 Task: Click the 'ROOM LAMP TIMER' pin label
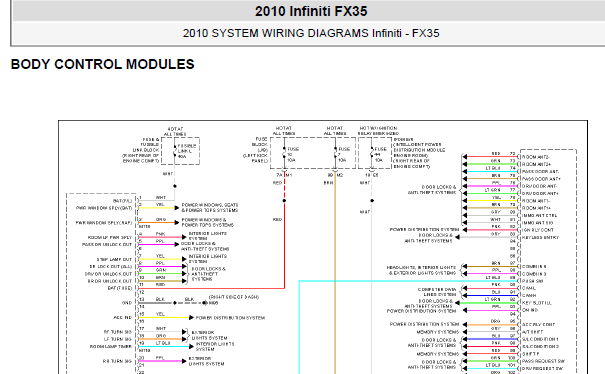pos(111,347)
